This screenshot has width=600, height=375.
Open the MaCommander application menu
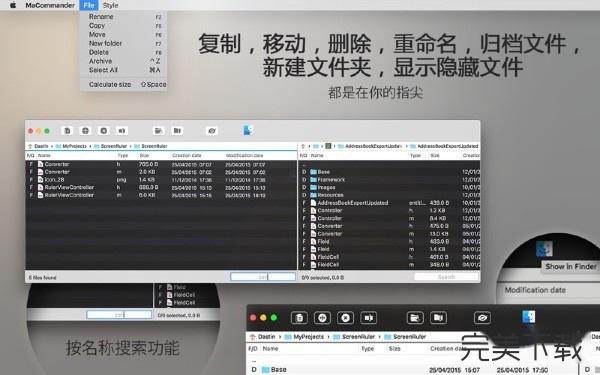tap(50, 5)
